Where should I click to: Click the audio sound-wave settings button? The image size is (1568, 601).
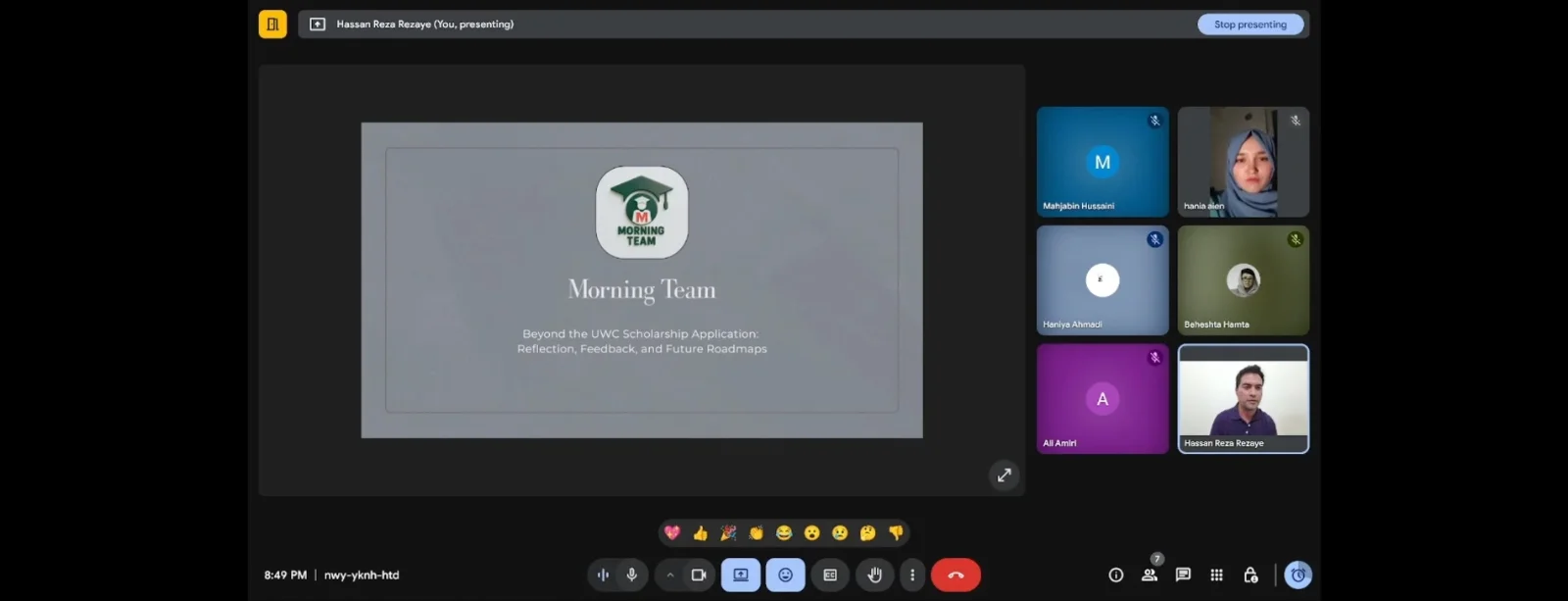[603, 576]
